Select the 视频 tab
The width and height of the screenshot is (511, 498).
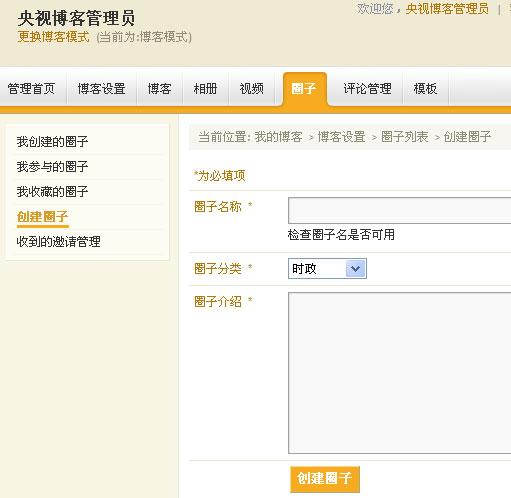tap(252, 89)
